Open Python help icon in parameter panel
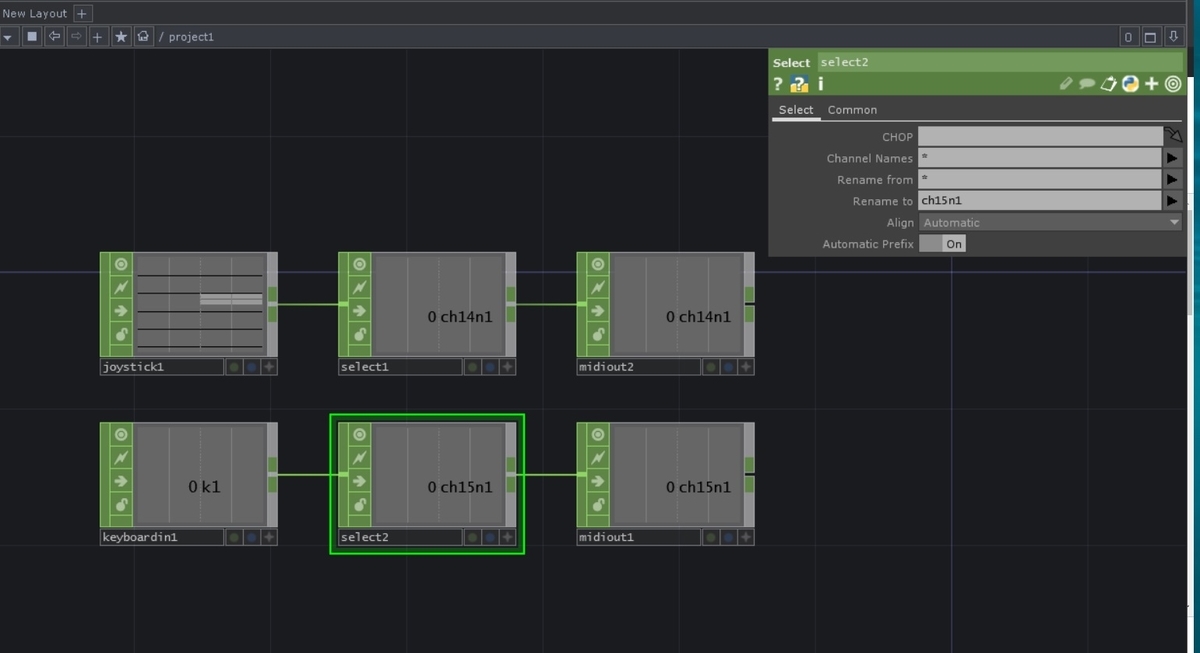Image resolution: width=1200 pixels, height=653 pixels. pyautogui.click(x=799, y=84)
